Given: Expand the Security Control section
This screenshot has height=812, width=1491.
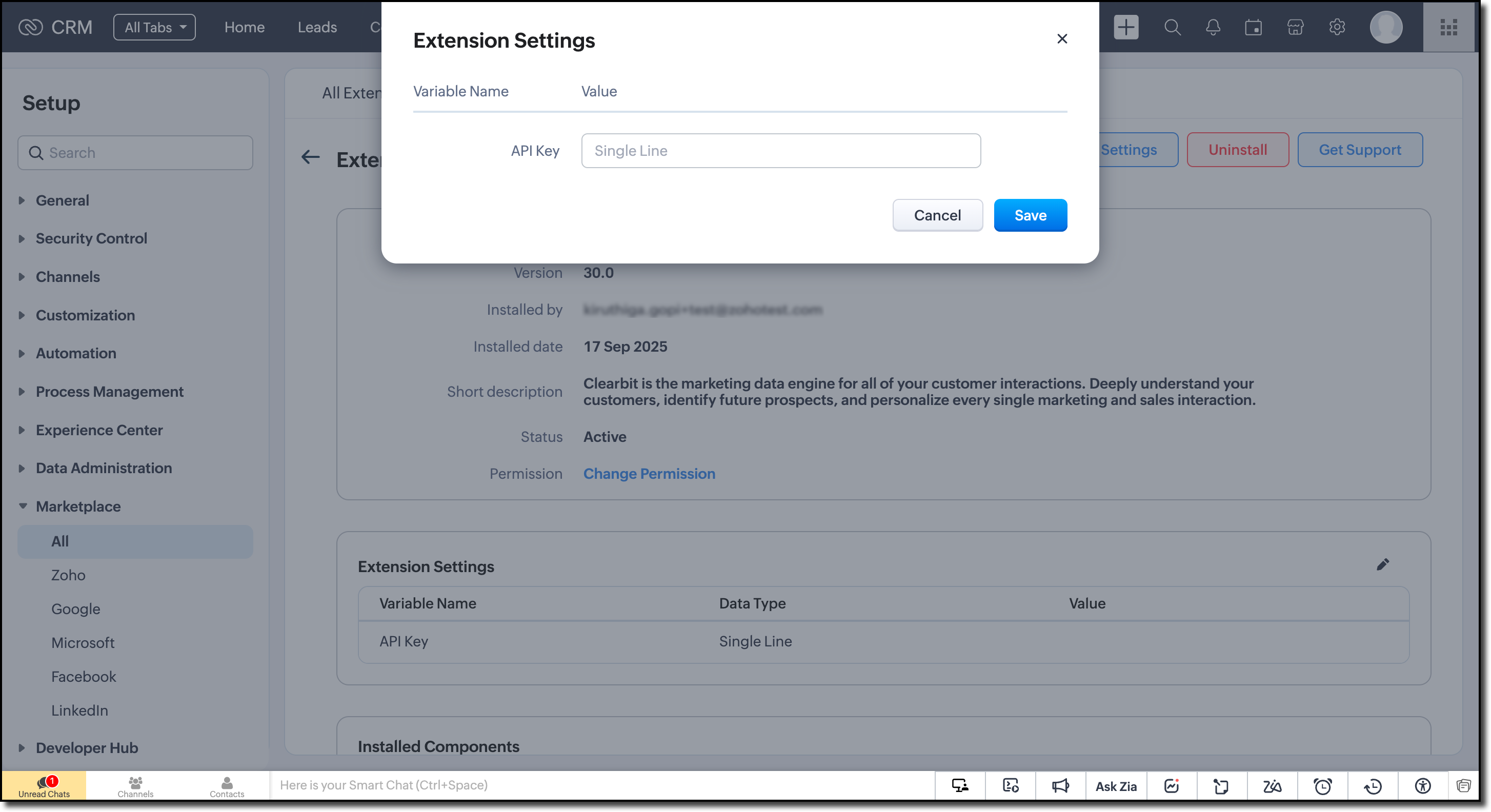Looking at the screenshot, I should pos(91,238).
